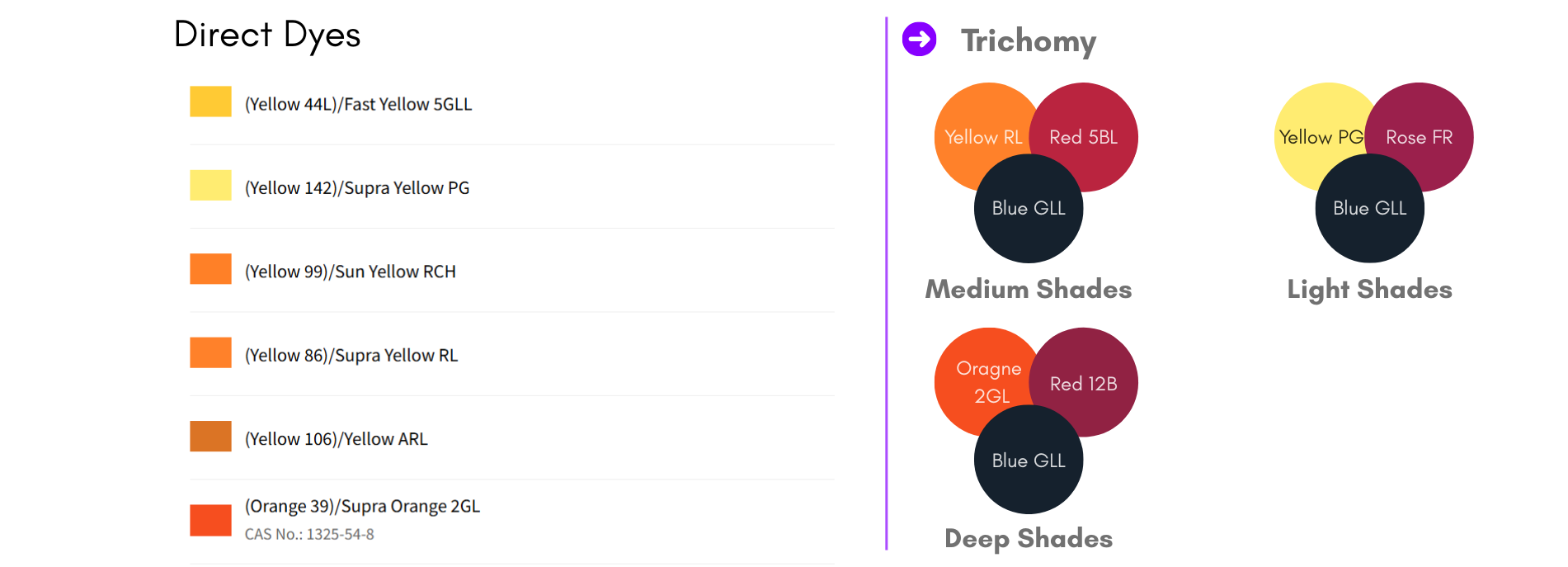Open the Sun Yellow RCH dye entry

point(350,272)
